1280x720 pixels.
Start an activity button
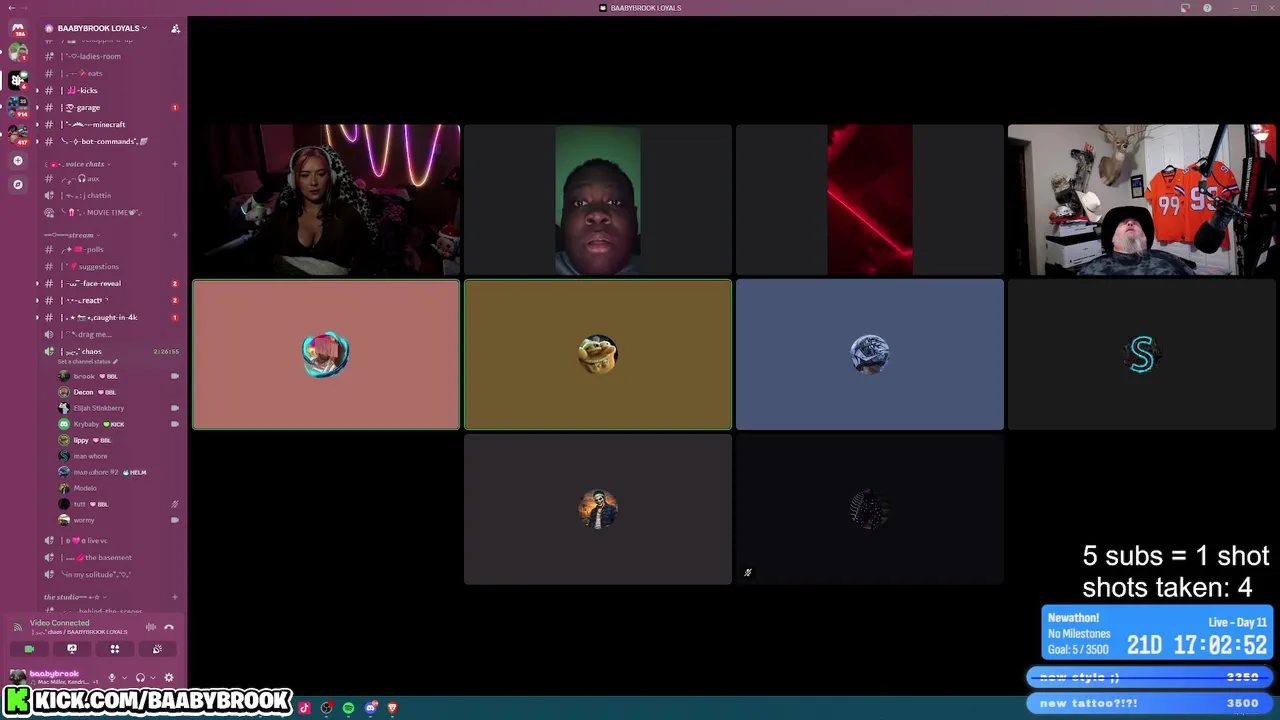115,649
